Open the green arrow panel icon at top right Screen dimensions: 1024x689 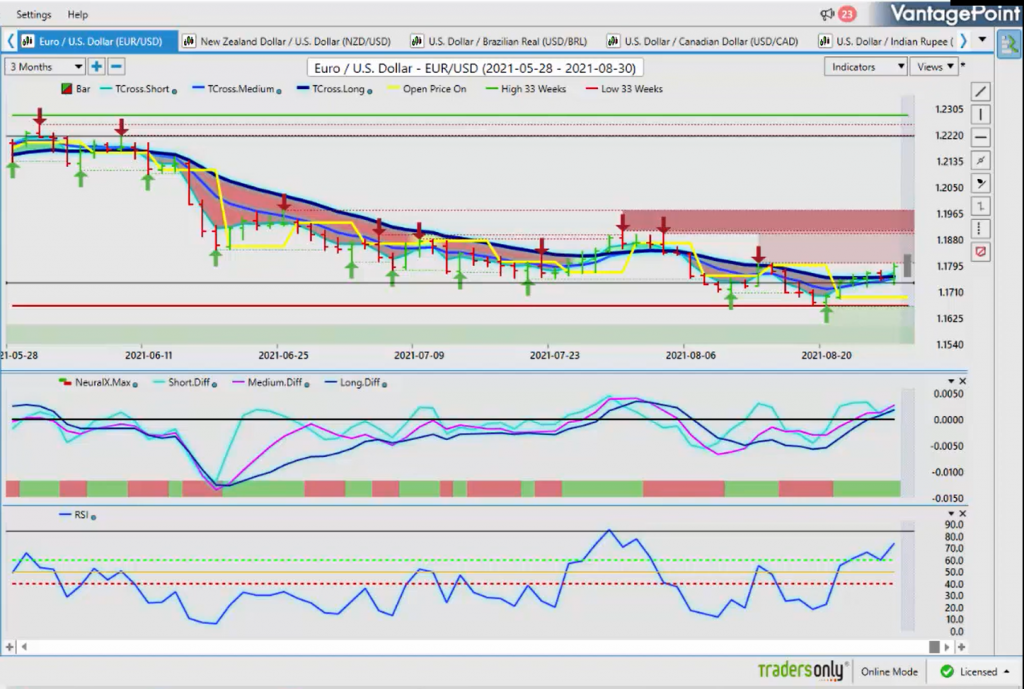[x=1009, y=44]
